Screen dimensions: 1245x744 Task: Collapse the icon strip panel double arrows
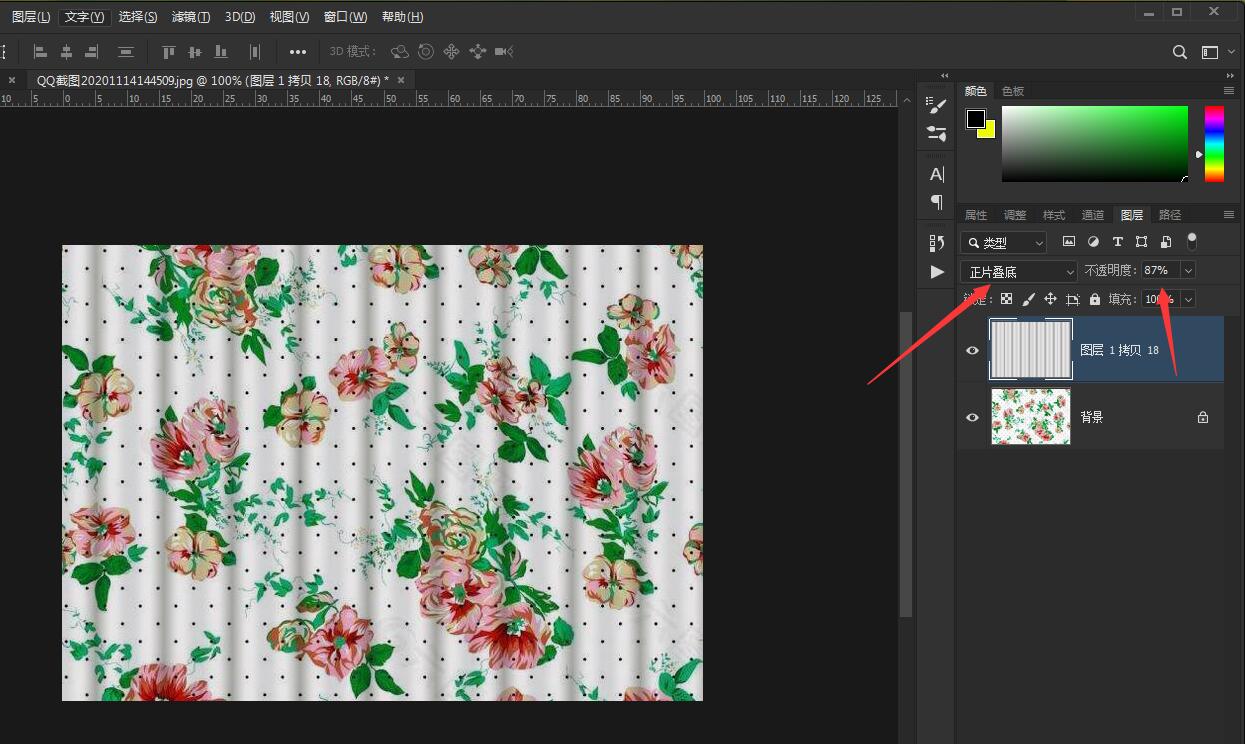(945, 75)
